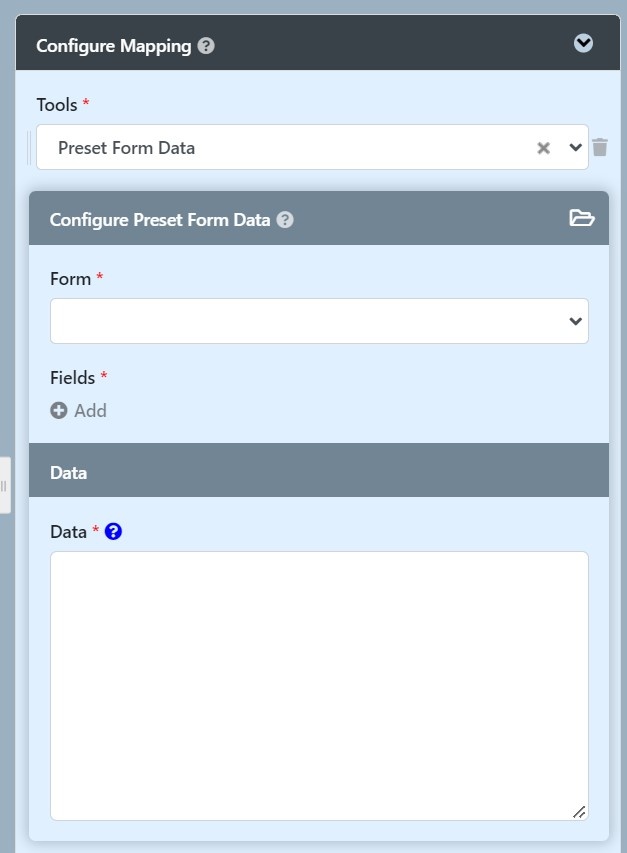Collapse the Configure Mapping panel
Viewport: 627px width, 853px height.
[x=583, y=43]
